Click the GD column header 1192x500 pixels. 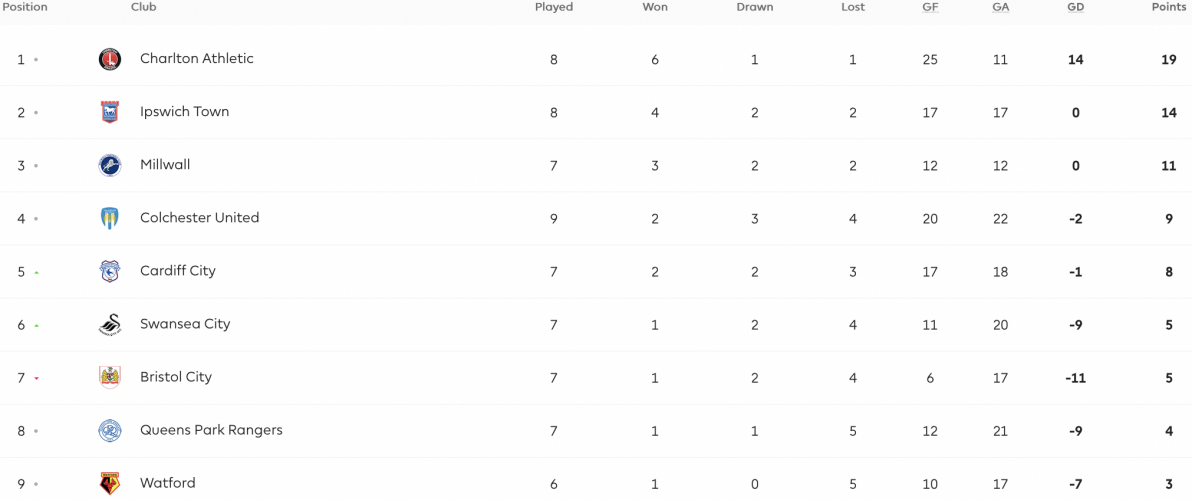pos(1075,8)
